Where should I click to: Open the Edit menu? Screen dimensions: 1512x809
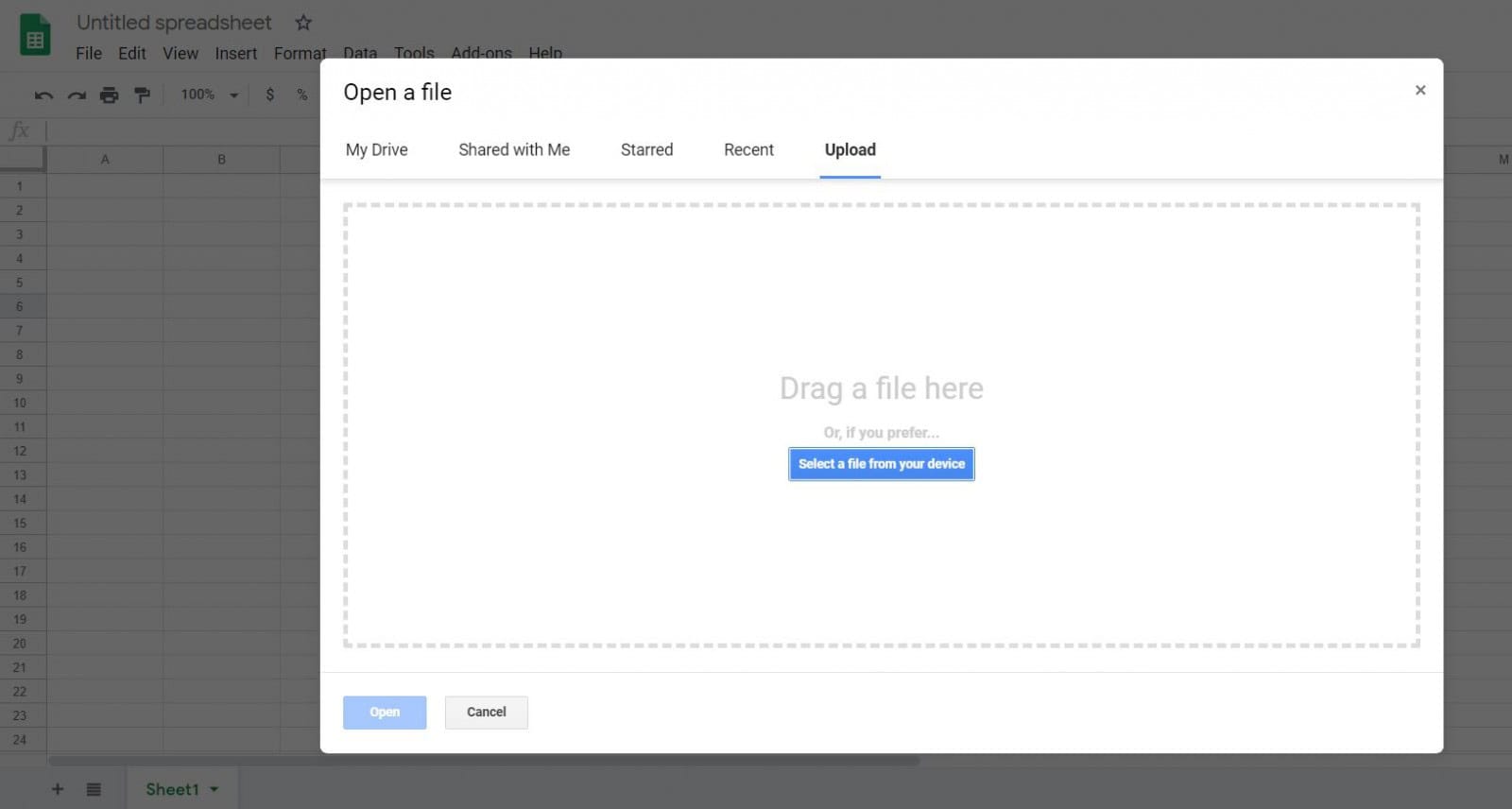(132, 53)
